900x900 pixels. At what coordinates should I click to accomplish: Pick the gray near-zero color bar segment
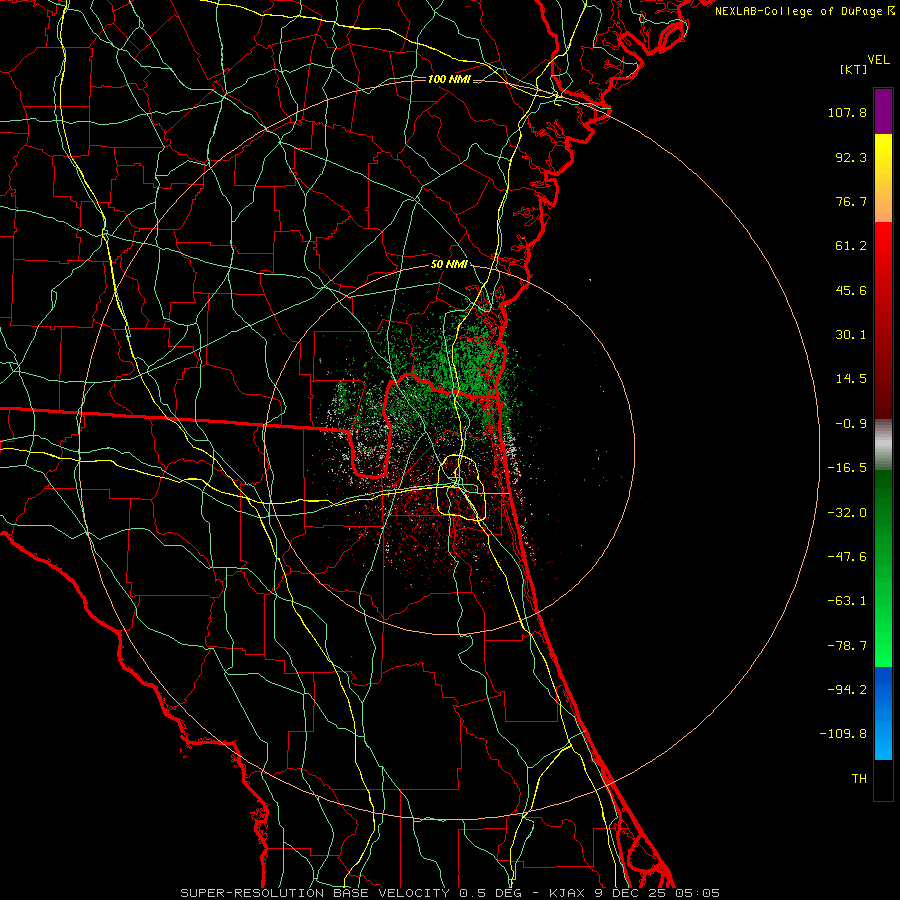click(x=883, y=444)
